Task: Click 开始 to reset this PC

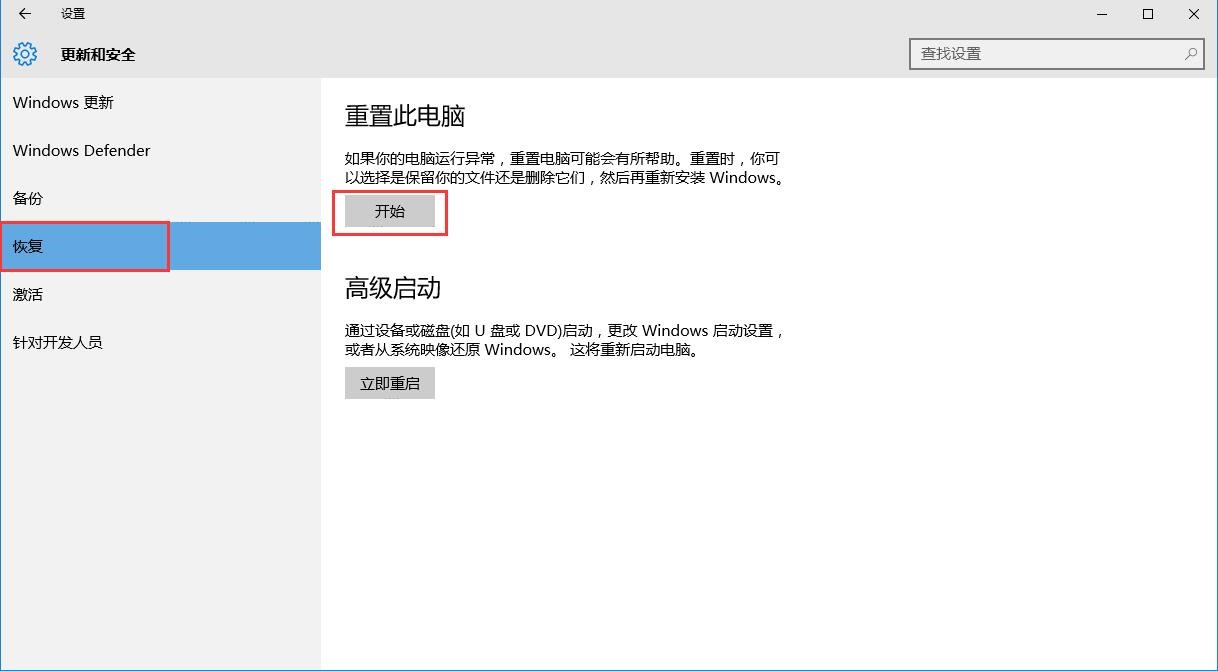Action: click(x=390, y=211)
